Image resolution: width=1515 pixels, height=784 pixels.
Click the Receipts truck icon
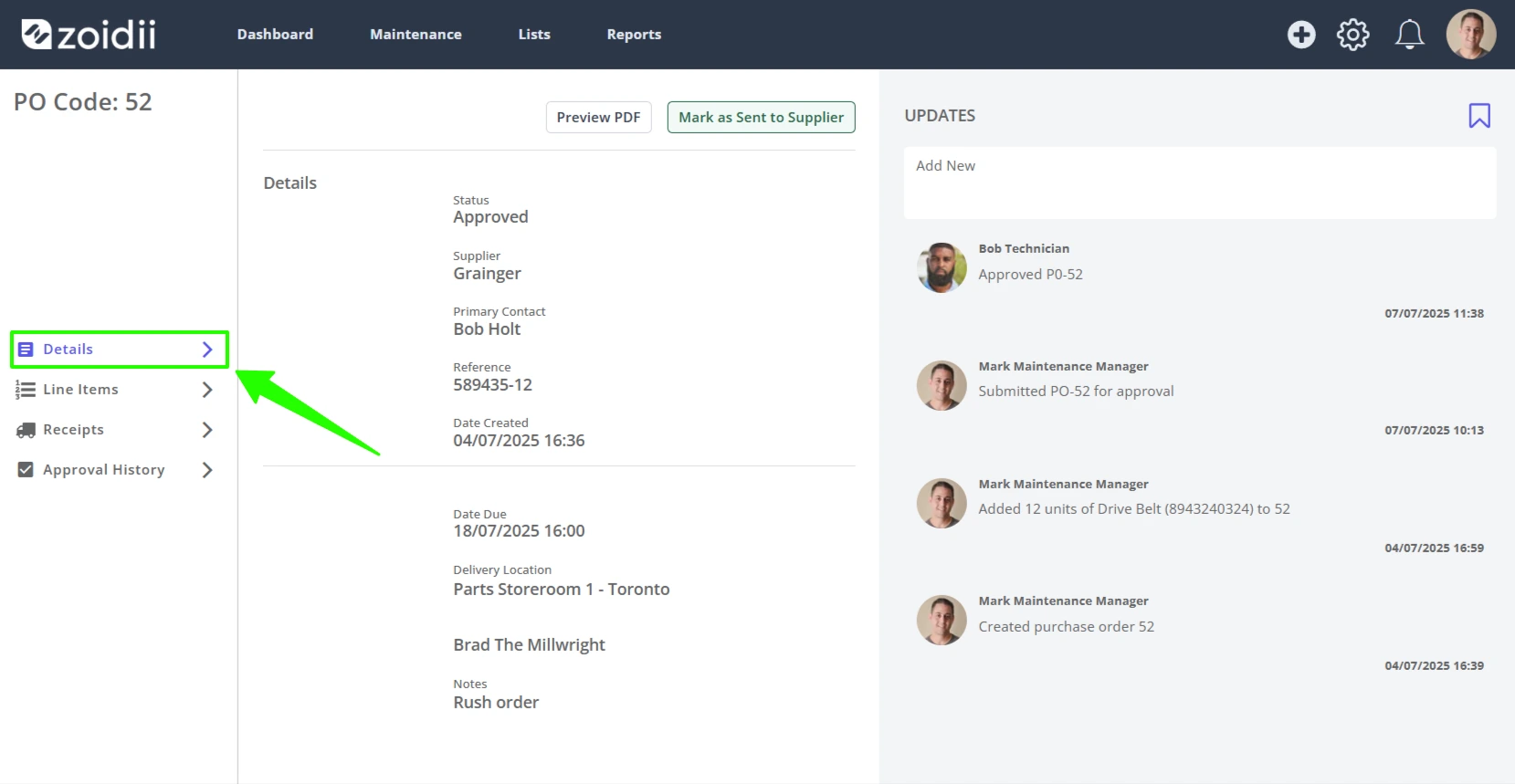pyautogui.click(x=26, y=430)
